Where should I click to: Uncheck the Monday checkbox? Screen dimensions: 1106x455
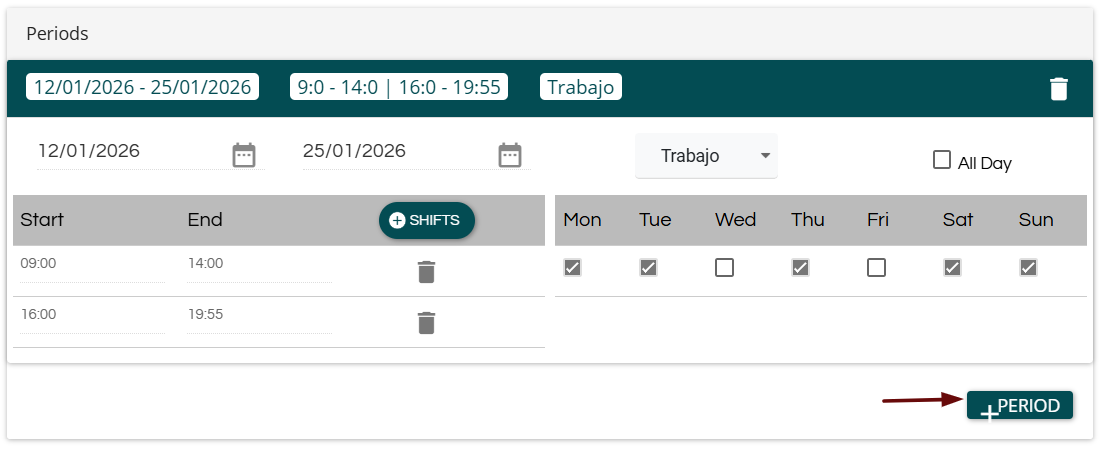(x=572, y=267)
